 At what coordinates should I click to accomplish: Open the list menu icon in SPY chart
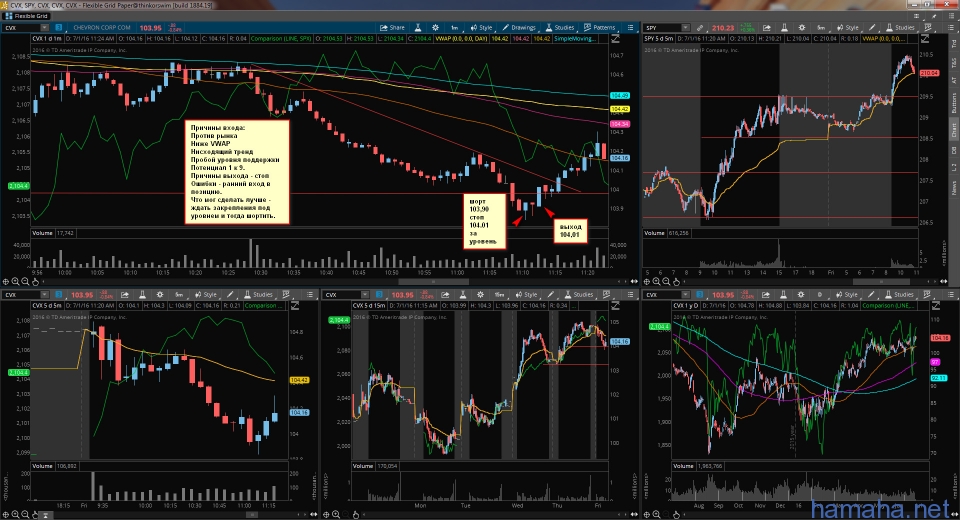(x=950, y=28)
